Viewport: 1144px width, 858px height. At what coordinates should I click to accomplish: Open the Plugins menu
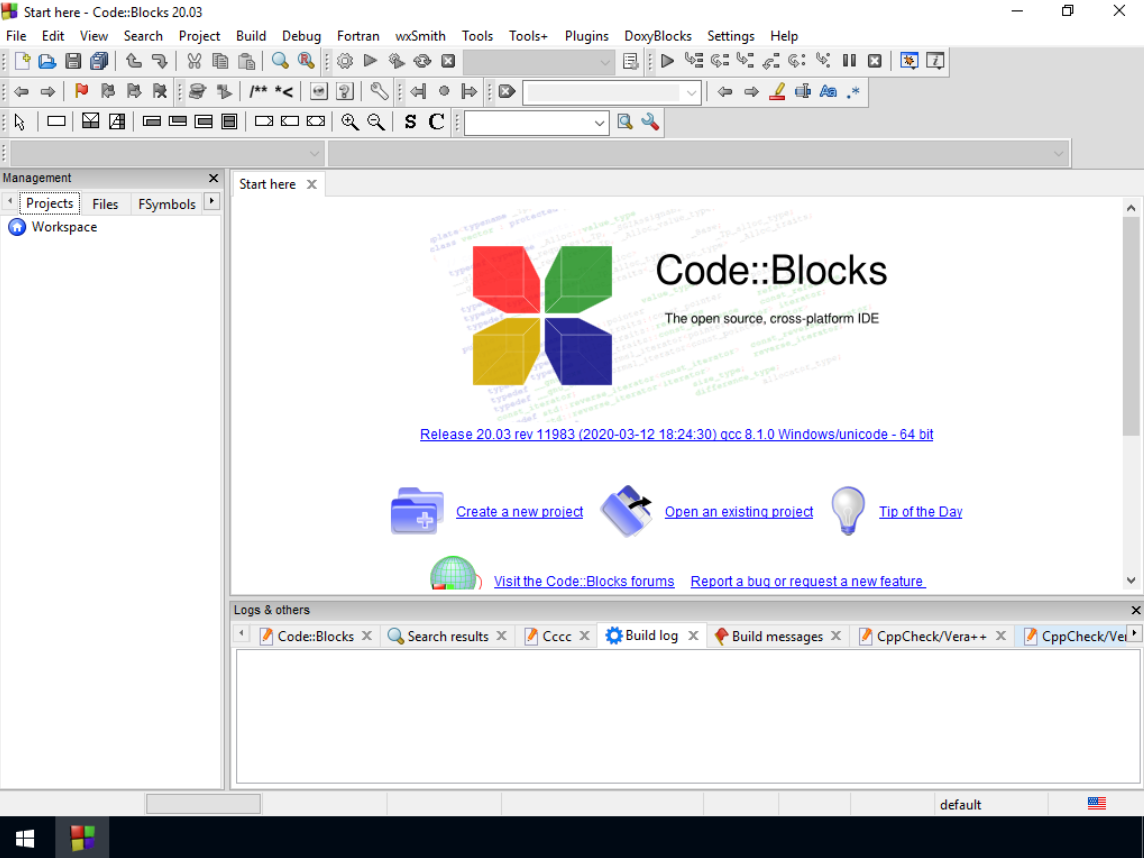(x=587, y=36)
